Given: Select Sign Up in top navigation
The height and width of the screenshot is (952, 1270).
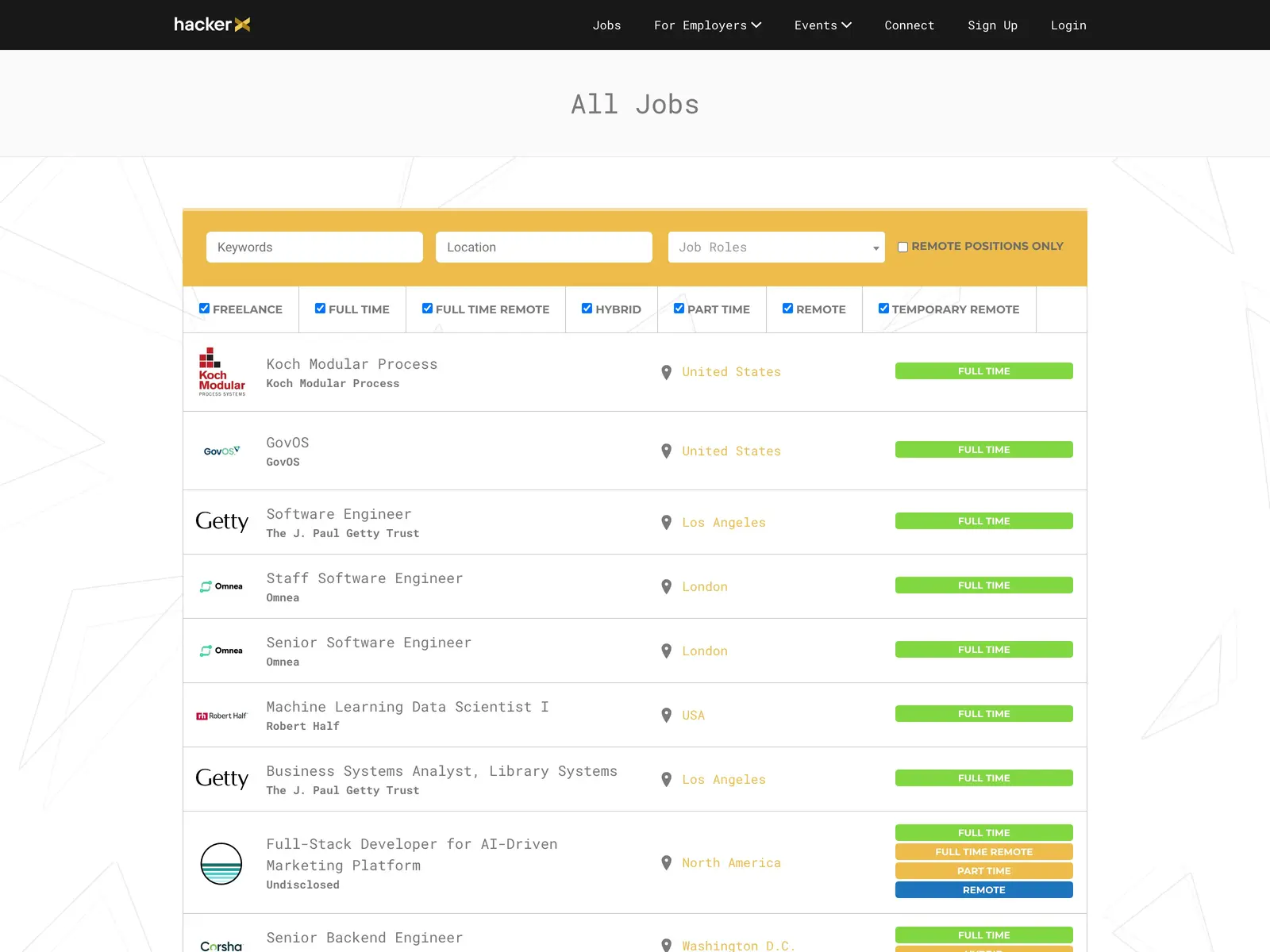Looking at the screenshot, I should 992,25.
